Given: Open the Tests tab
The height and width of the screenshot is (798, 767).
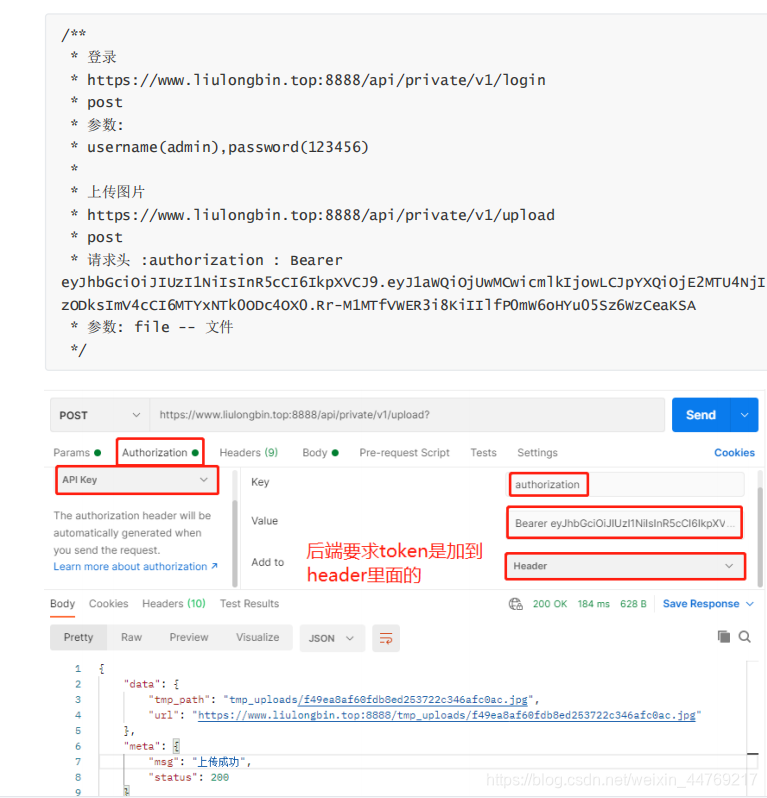Looking at the screenshot, I should point(483,452).
